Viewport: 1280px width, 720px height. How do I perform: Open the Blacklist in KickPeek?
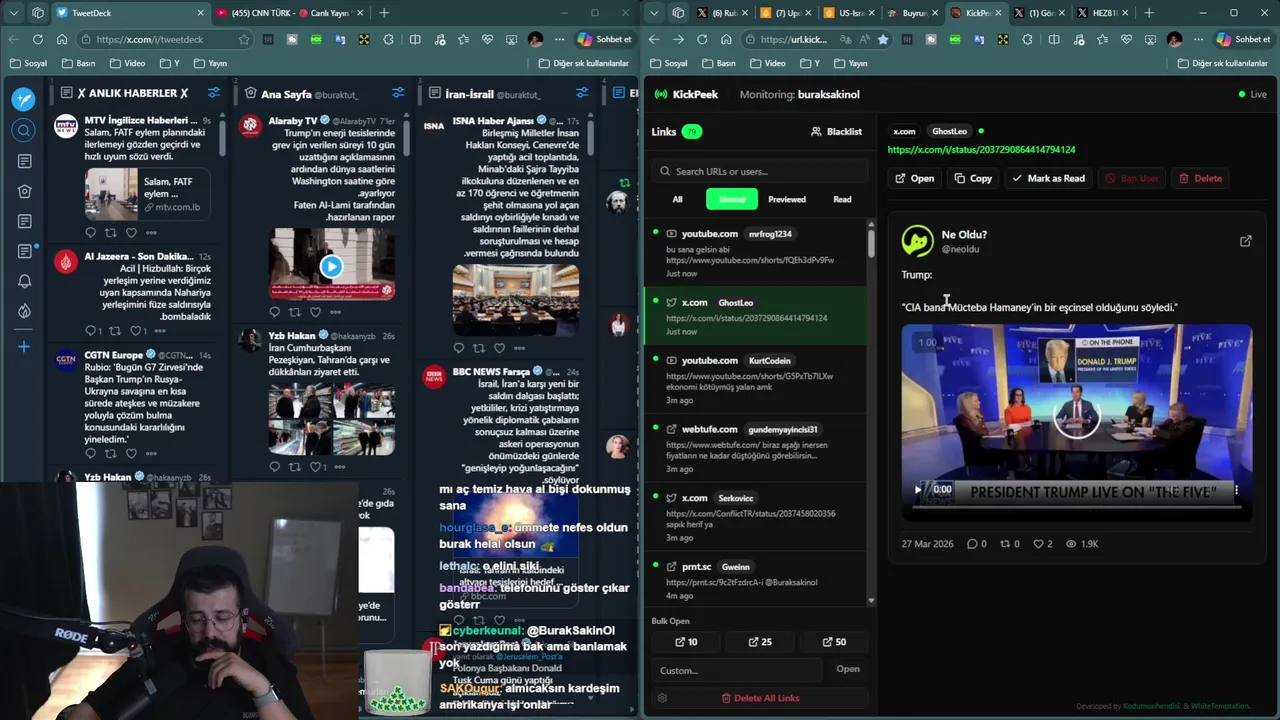coord(836,131)
